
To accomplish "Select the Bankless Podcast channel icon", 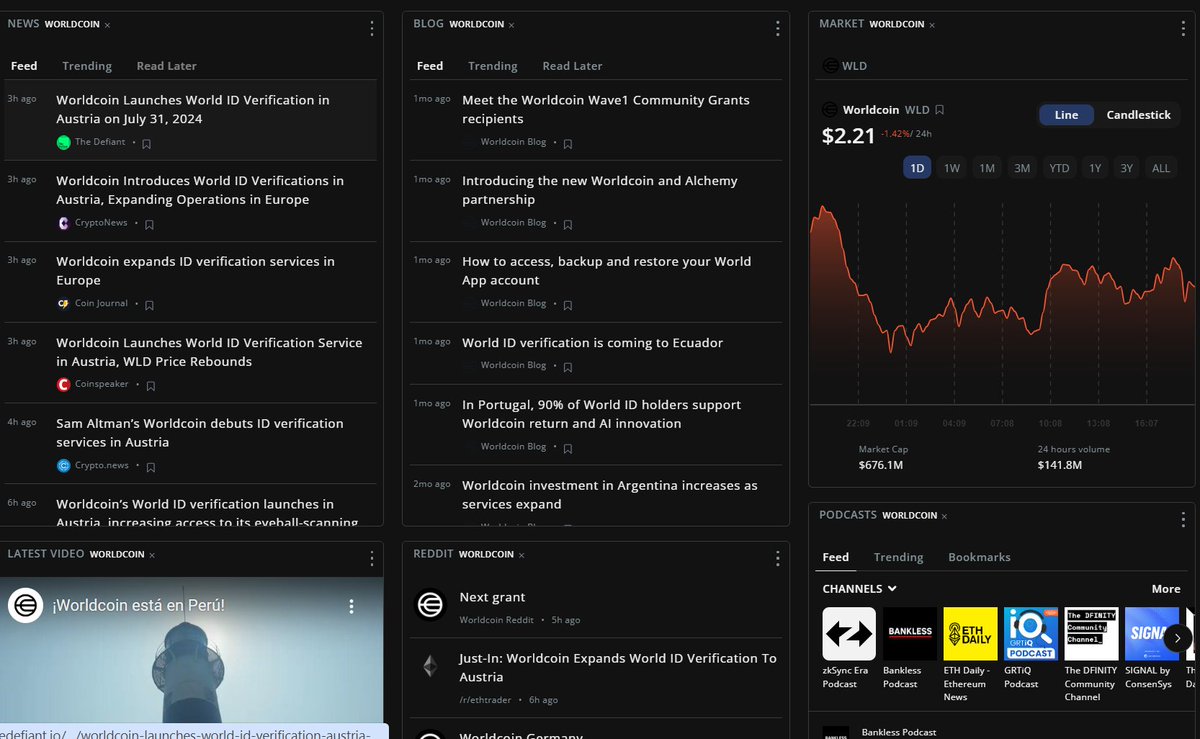I will [910, 633].
